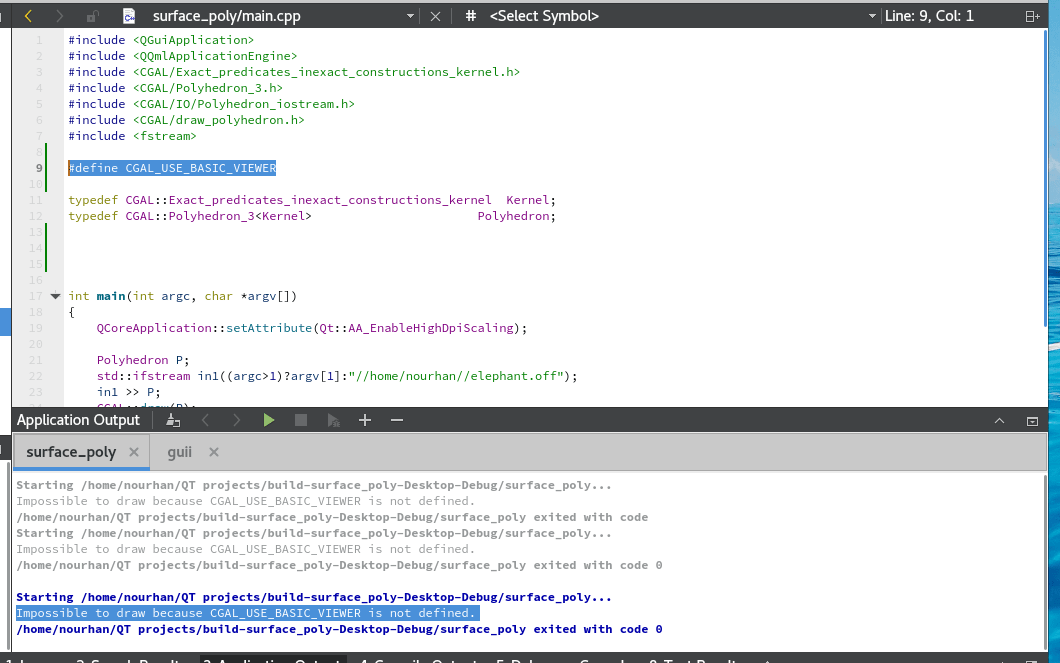The height and width of the screenshot is (663, 1060).
Task: Collapse the main function fold arrow
Action: (55, 296)
